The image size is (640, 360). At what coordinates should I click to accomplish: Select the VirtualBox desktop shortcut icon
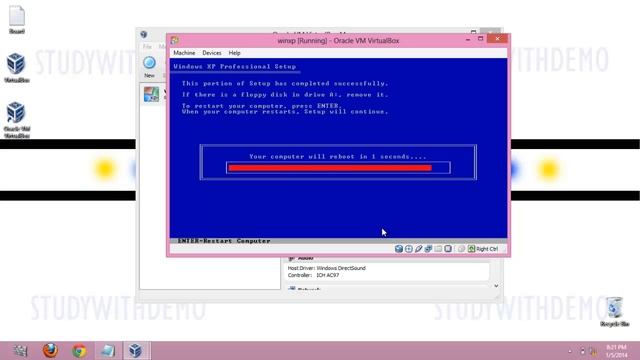tap(16, 67)
